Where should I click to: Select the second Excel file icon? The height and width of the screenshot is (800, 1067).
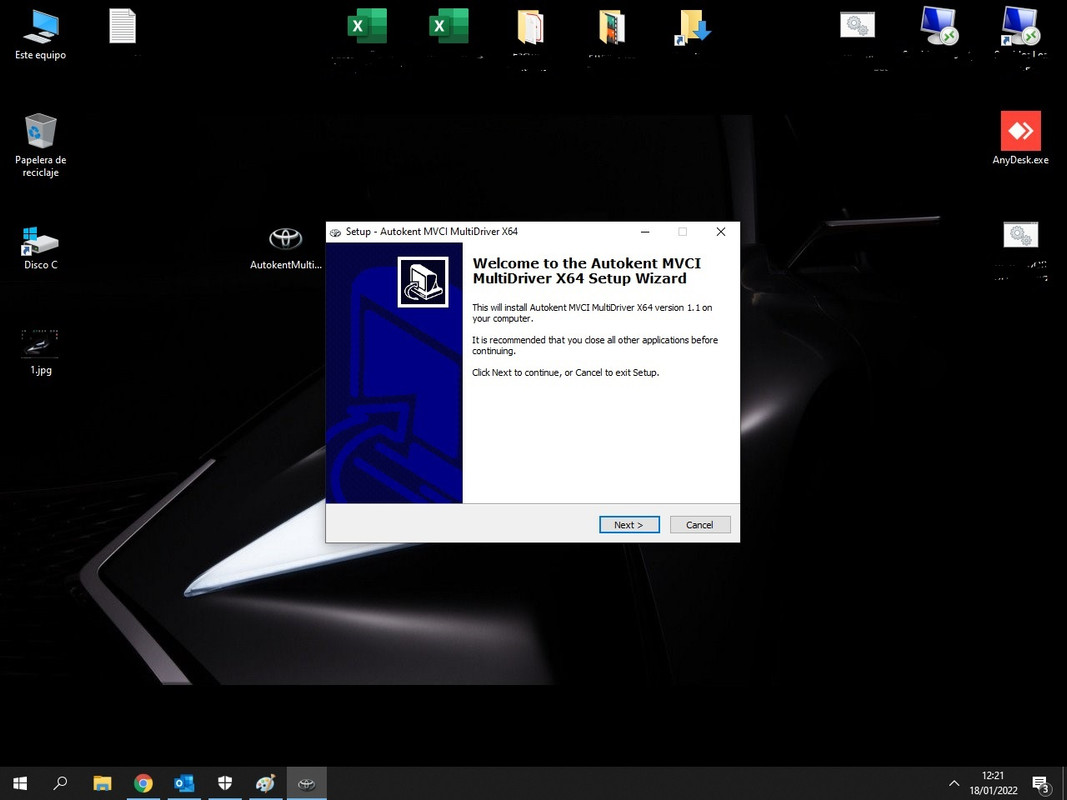448,27
